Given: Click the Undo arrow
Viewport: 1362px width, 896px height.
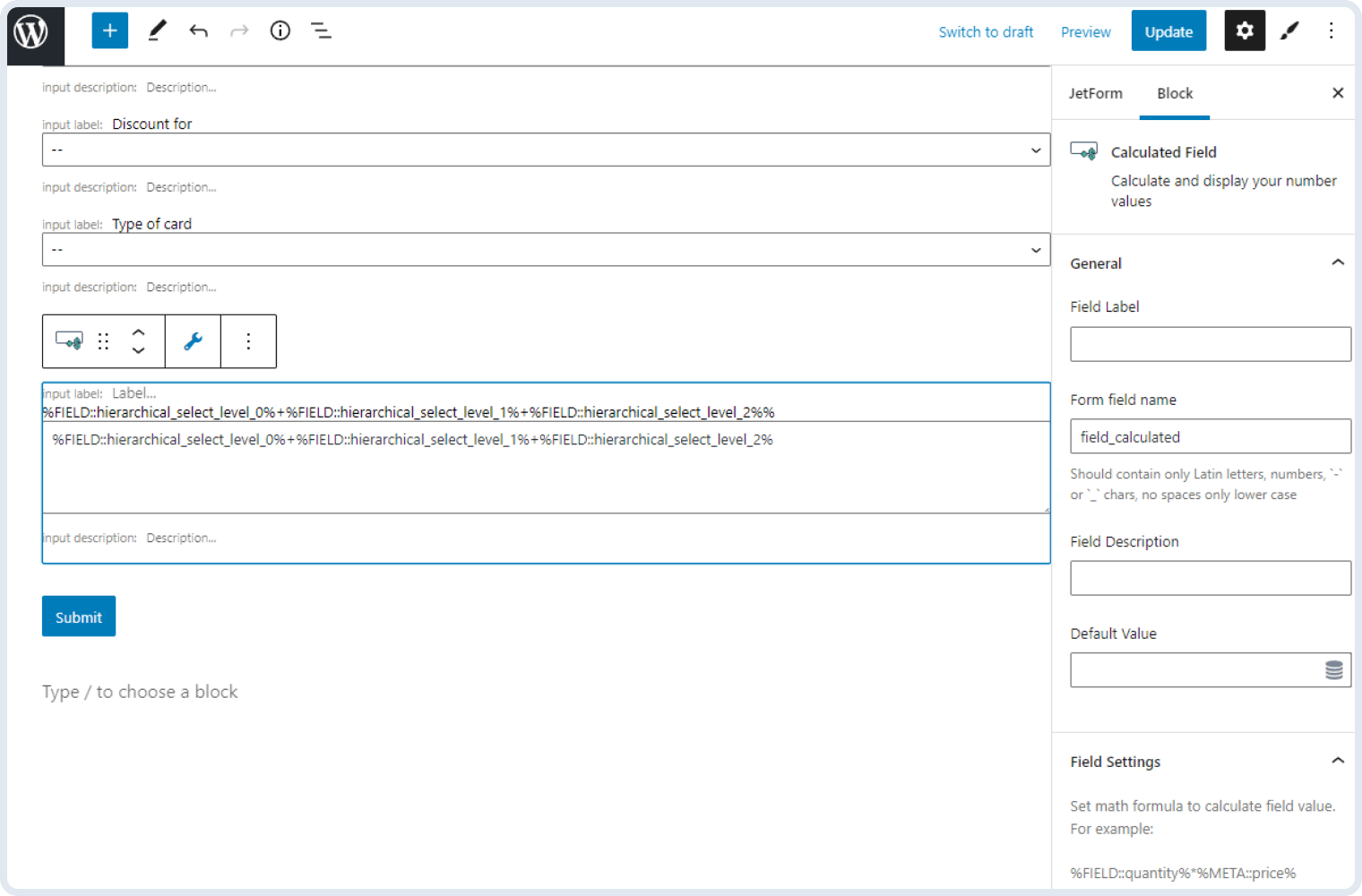Looking at the screenshot, I should click(x=198, y=30).
